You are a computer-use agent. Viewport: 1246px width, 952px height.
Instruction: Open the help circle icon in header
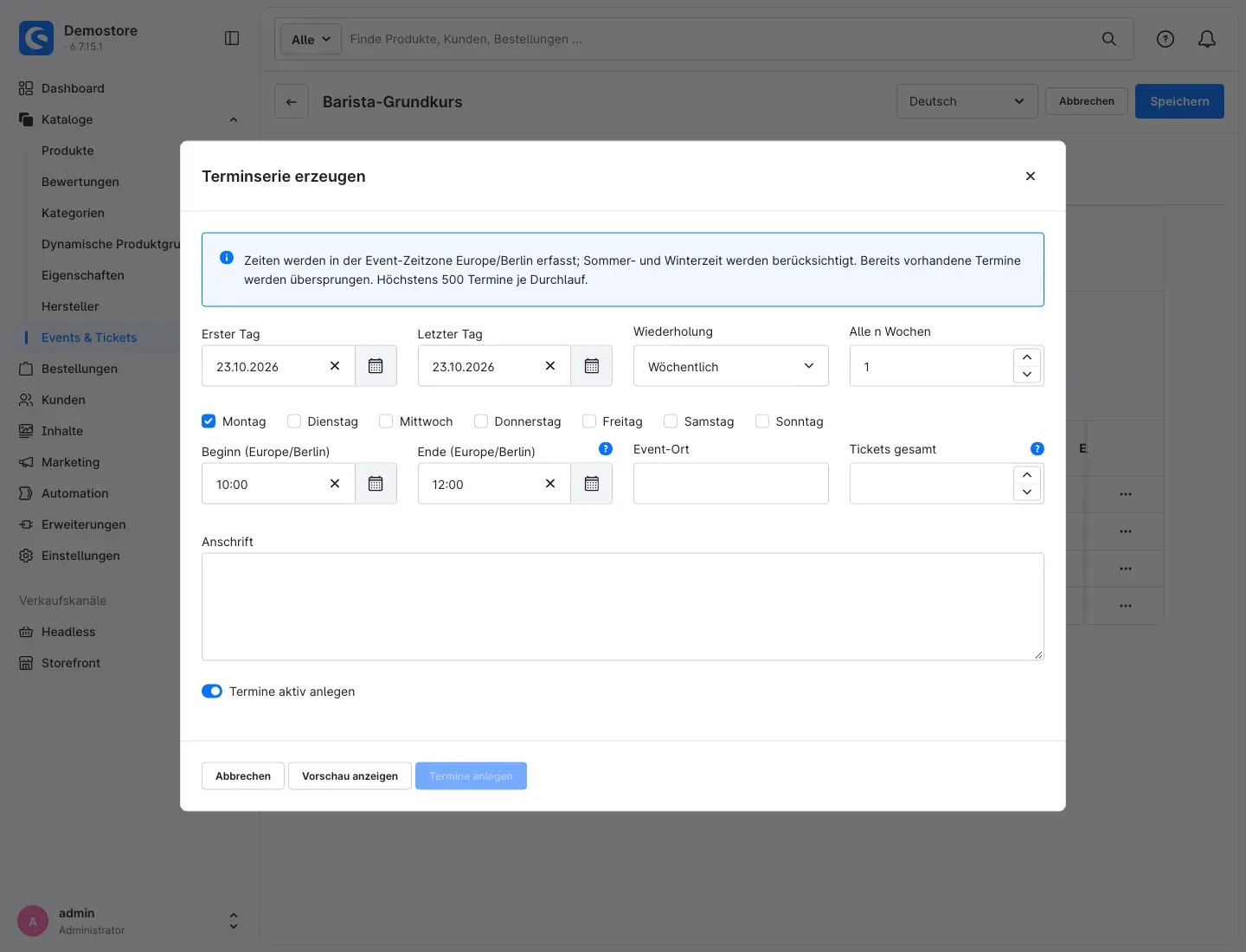tap(1166, 39)
